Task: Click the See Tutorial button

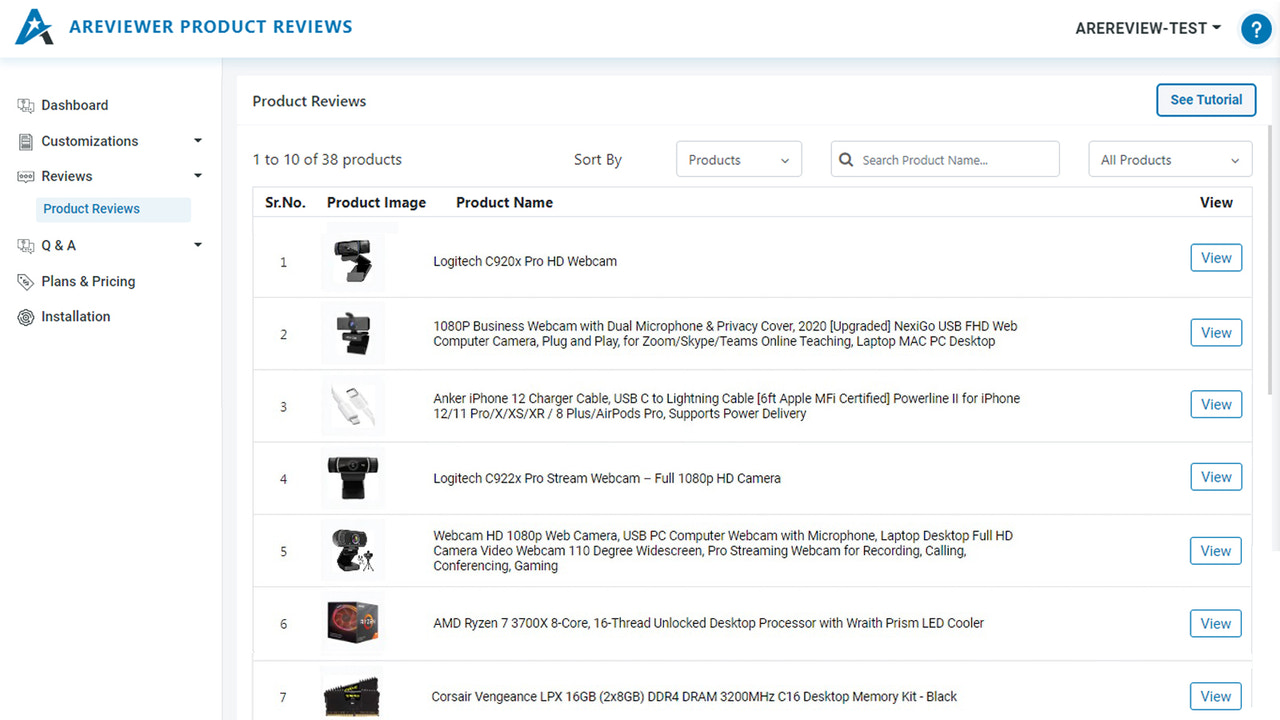Action: click(x=1206, y=100)
